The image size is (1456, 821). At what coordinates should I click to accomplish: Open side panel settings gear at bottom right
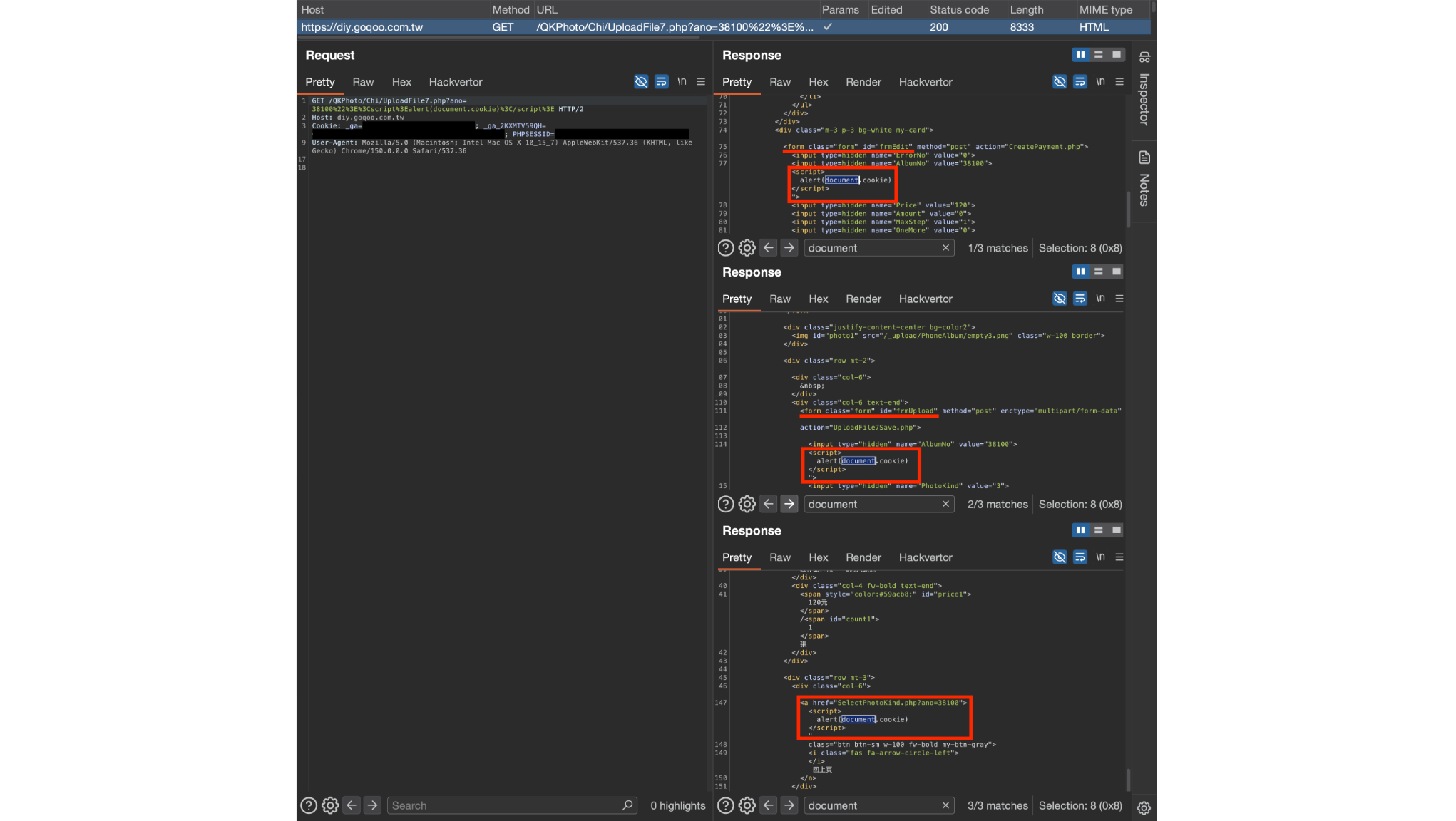(1144, 808)
